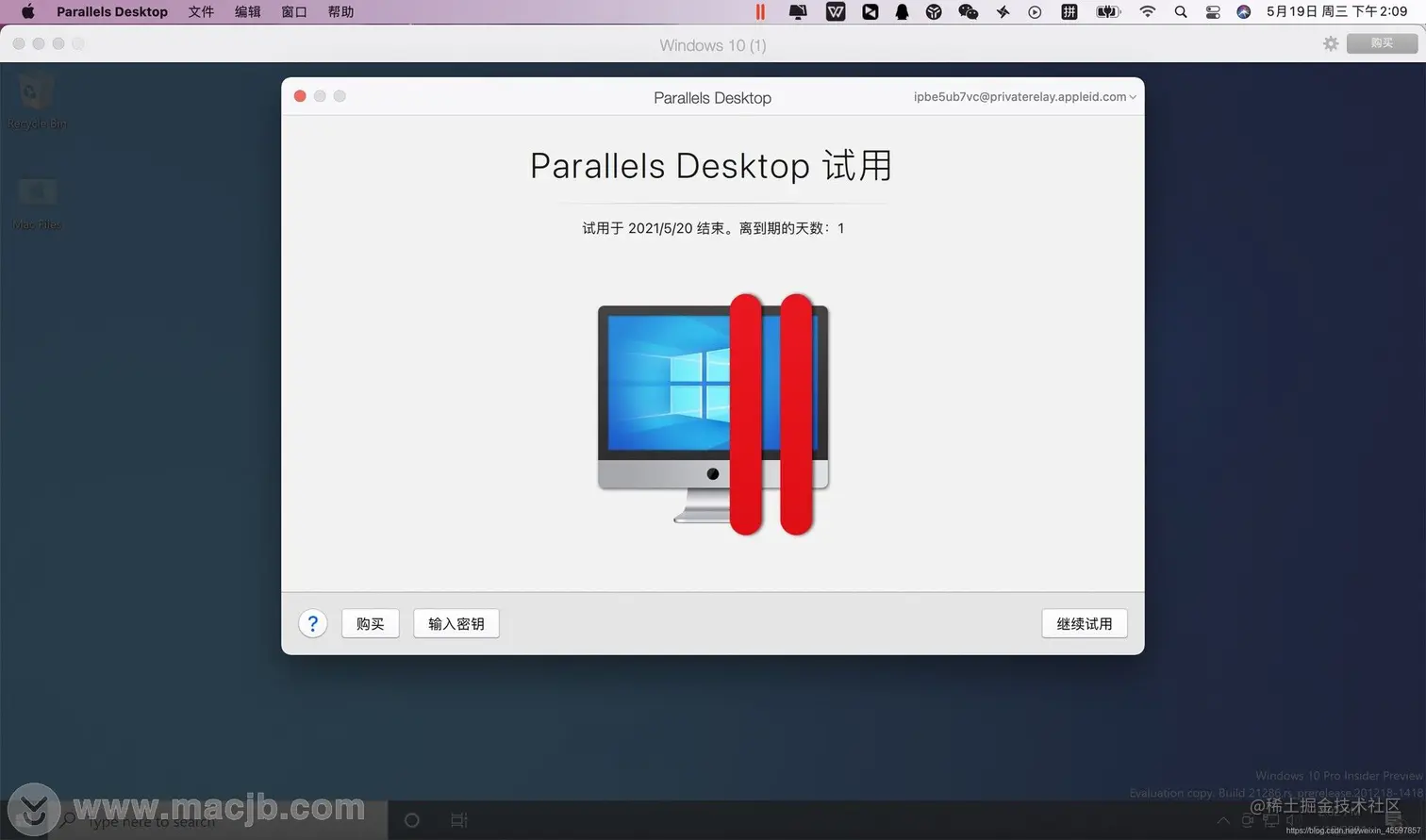Open Spotlight search magnifier
Viewport: 1426px width, 840px height.
[1181, 12]
